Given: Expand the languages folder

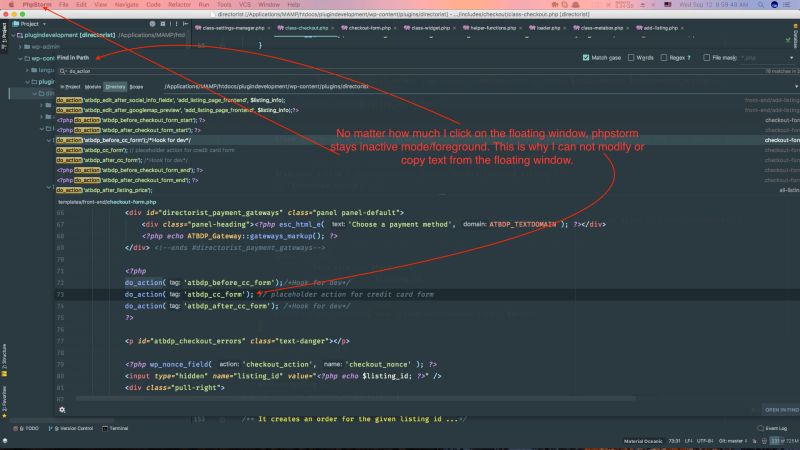Looking at the screenshot, I should tap(28, 70).
